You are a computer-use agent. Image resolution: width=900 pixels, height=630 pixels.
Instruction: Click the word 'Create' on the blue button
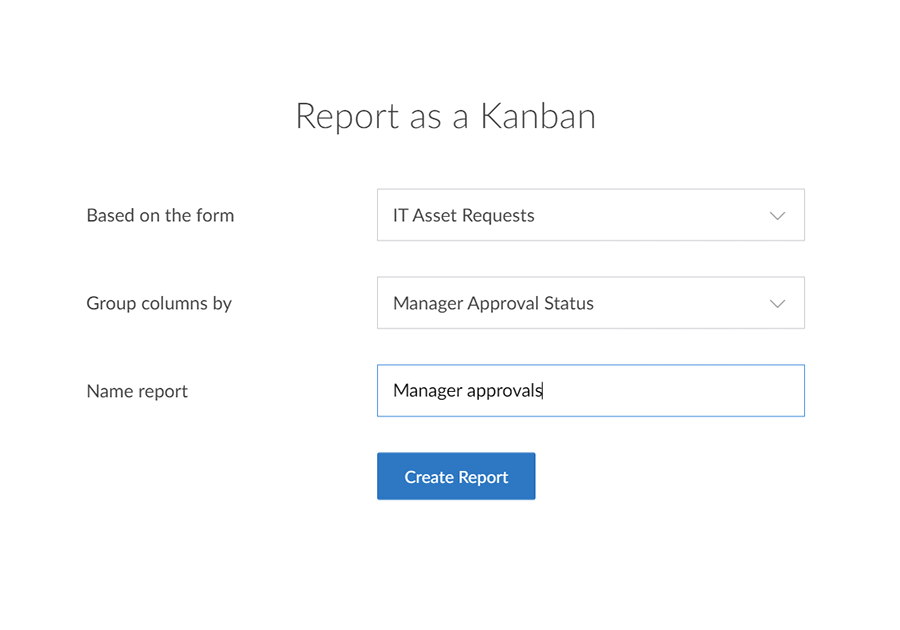click(429, 477)
